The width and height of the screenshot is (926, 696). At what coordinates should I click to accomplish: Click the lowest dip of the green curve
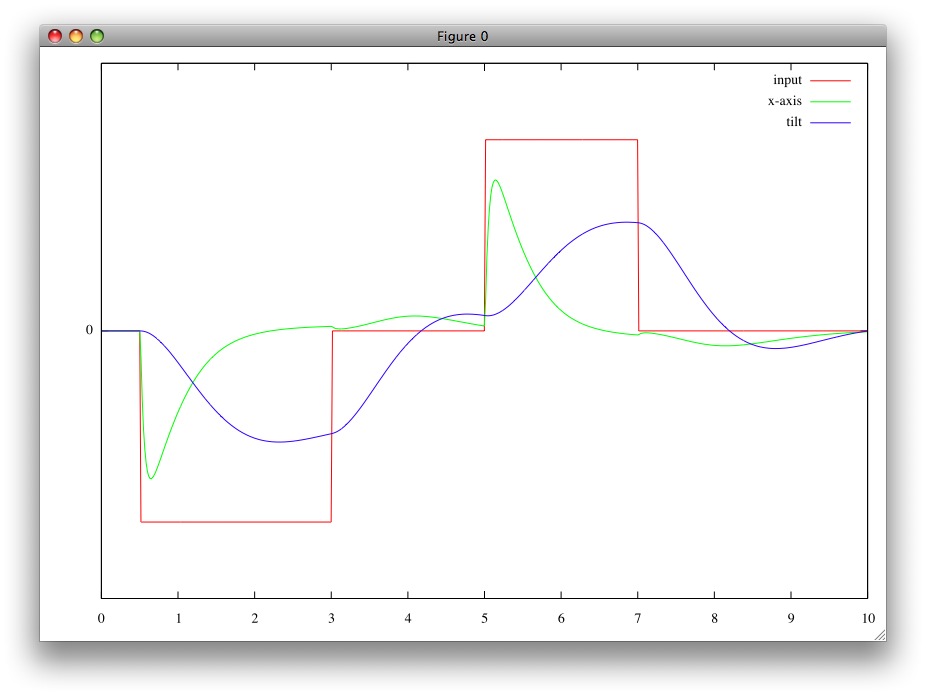[x=151, y=478]
